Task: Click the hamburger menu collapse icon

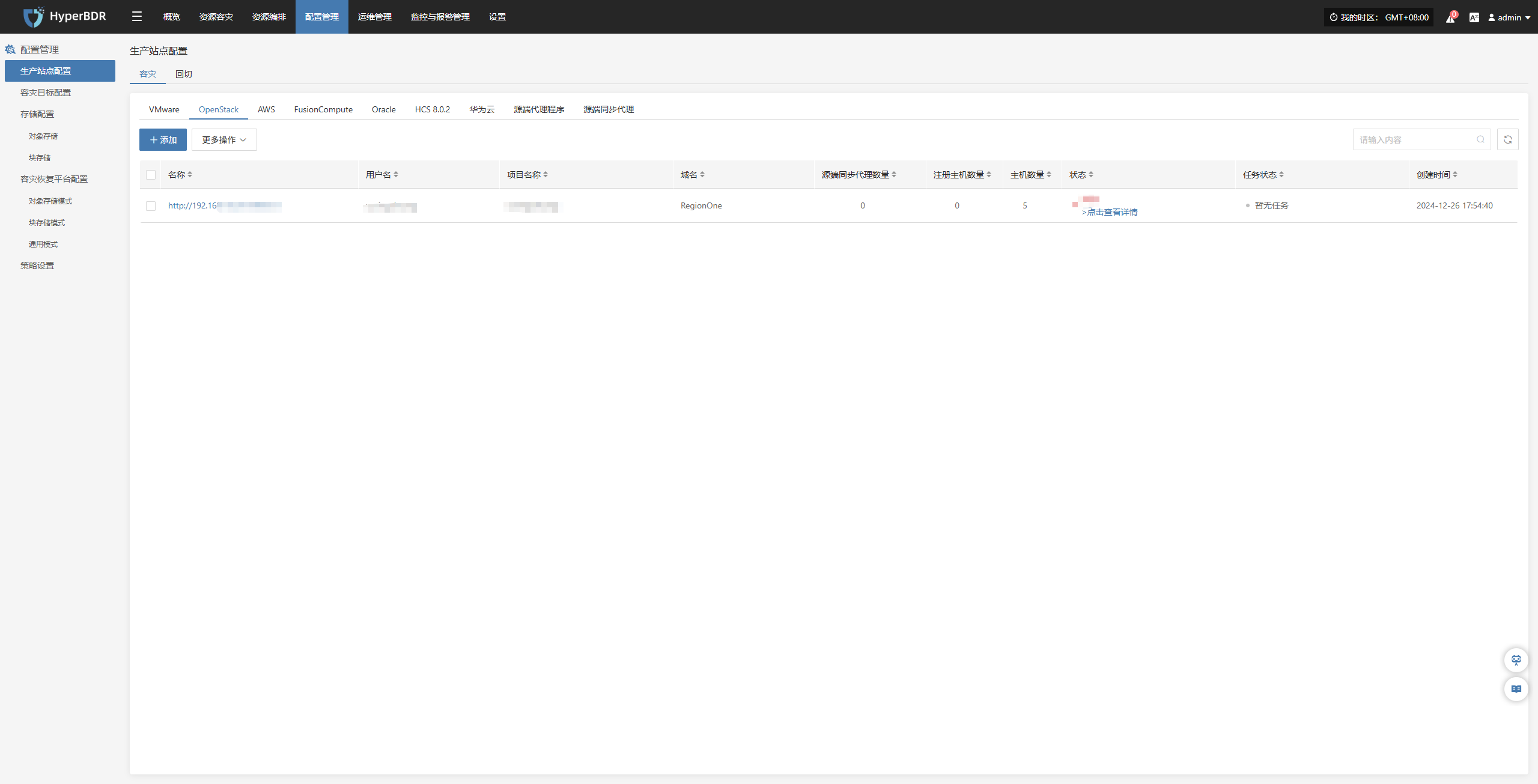Action: (137, 17)
